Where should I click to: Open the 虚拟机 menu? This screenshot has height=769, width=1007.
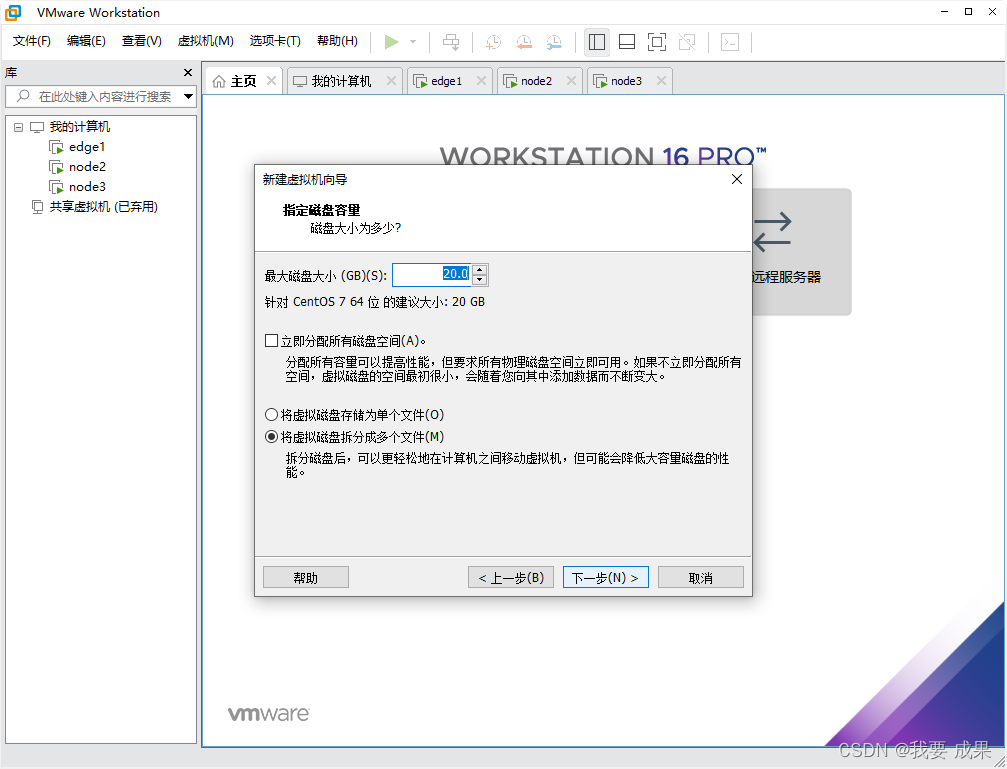205,41
